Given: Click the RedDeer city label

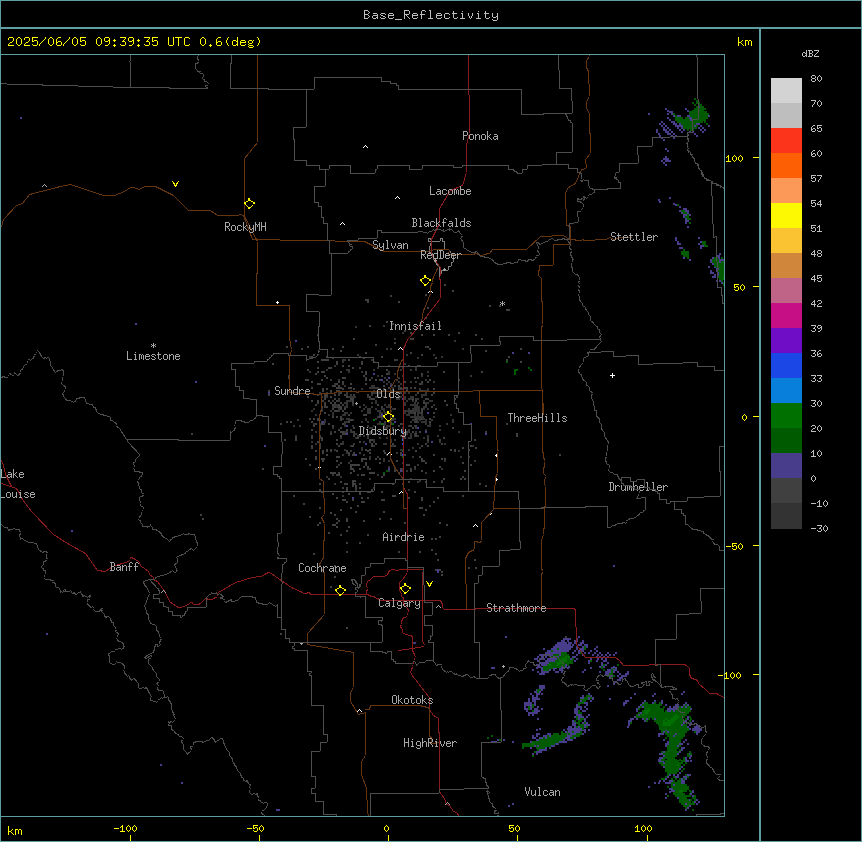Looking at the screenshot, I should click(440, 255).
